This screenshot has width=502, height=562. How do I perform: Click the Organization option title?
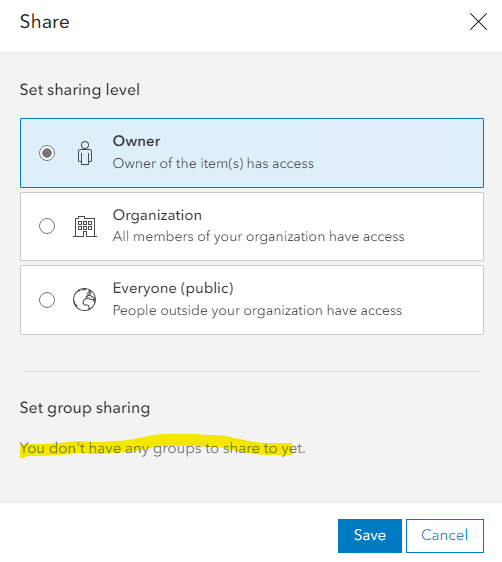pyautogui.click(x=157, y=215)
